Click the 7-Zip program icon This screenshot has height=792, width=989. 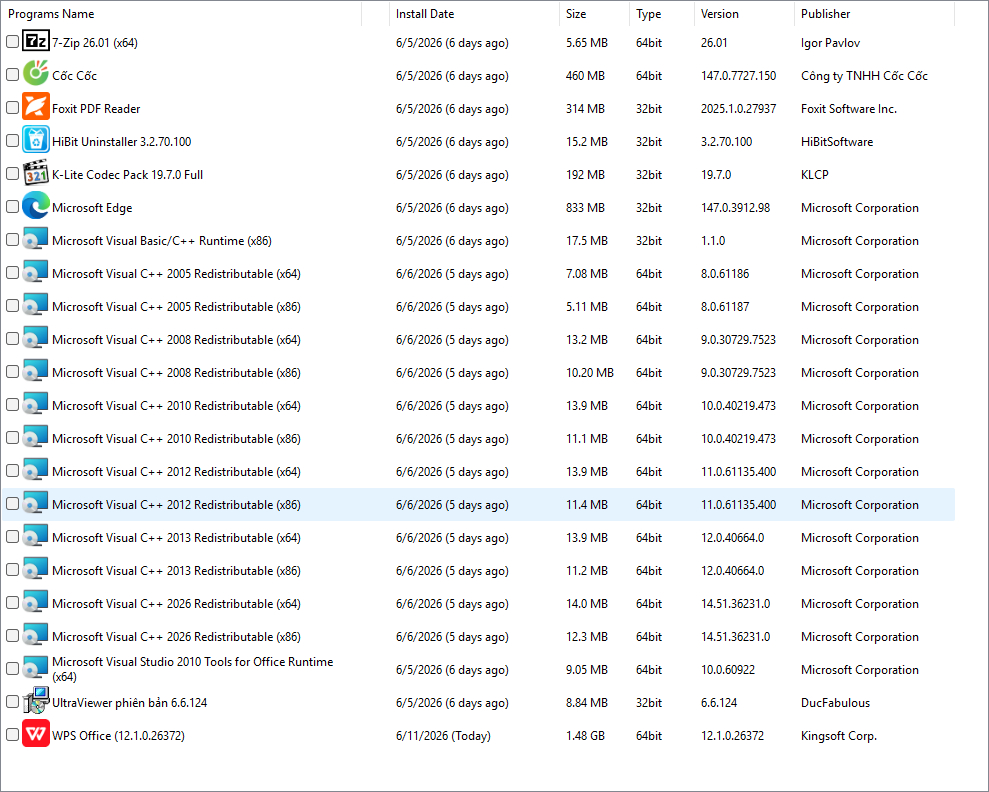click(36, 42)
